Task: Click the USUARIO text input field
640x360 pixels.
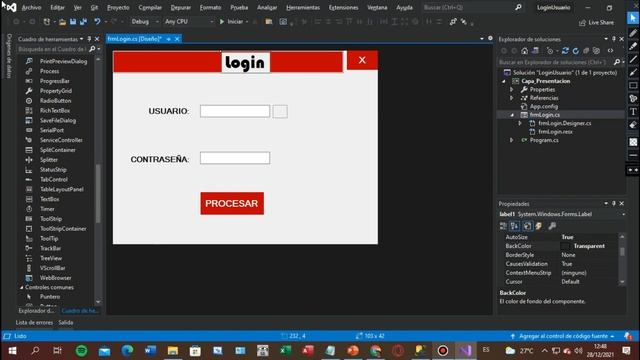Action: [x=235, y=111]
